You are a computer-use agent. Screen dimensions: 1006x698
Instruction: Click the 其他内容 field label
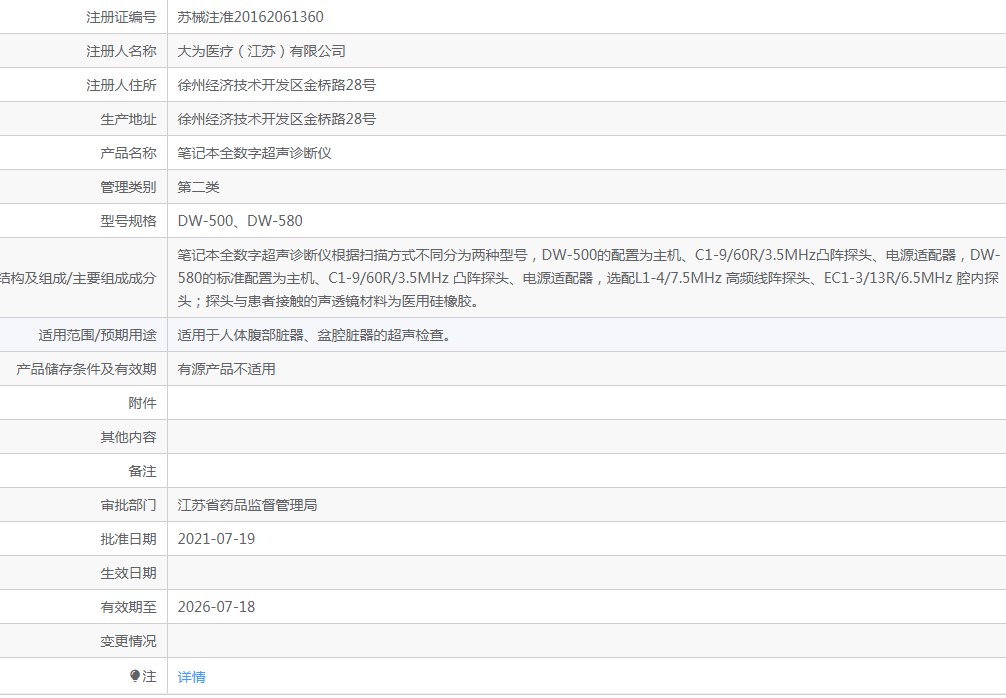128,437
